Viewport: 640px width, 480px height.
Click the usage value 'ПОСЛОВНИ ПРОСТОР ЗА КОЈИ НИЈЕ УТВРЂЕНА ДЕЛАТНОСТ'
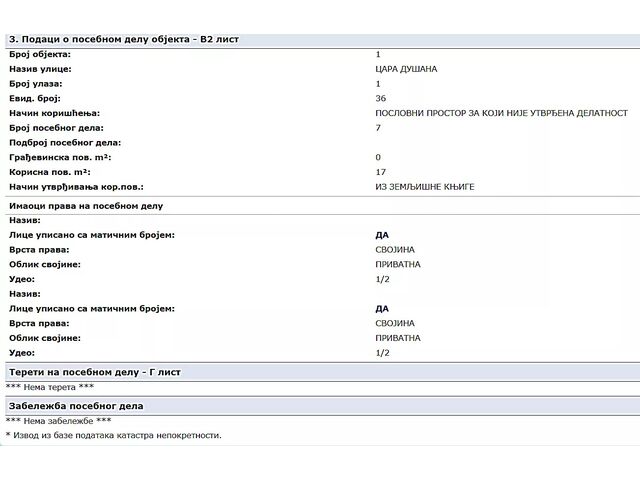(x=501, y=113)
